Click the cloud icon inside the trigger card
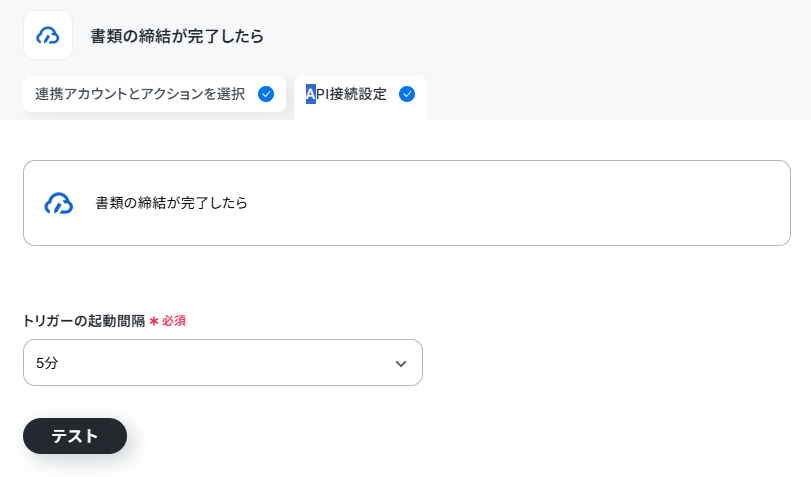This screenshot has width=811, height=477. pyautogui.click(x=58, y=203)
